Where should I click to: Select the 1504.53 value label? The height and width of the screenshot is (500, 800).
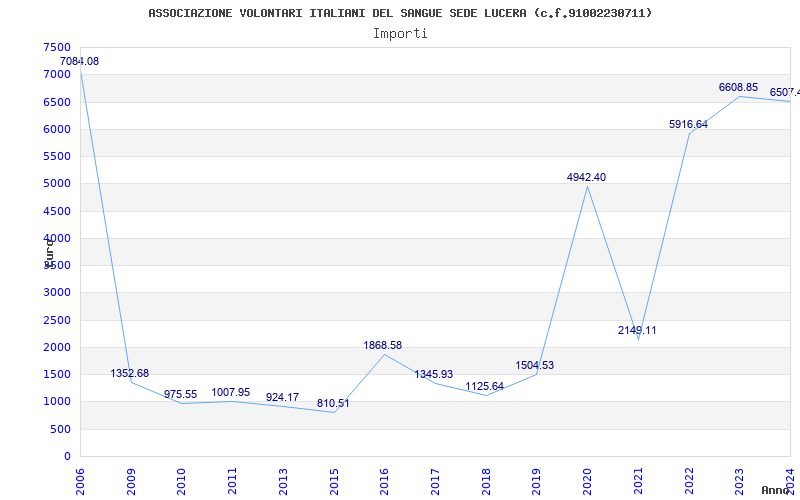point(535,366)
